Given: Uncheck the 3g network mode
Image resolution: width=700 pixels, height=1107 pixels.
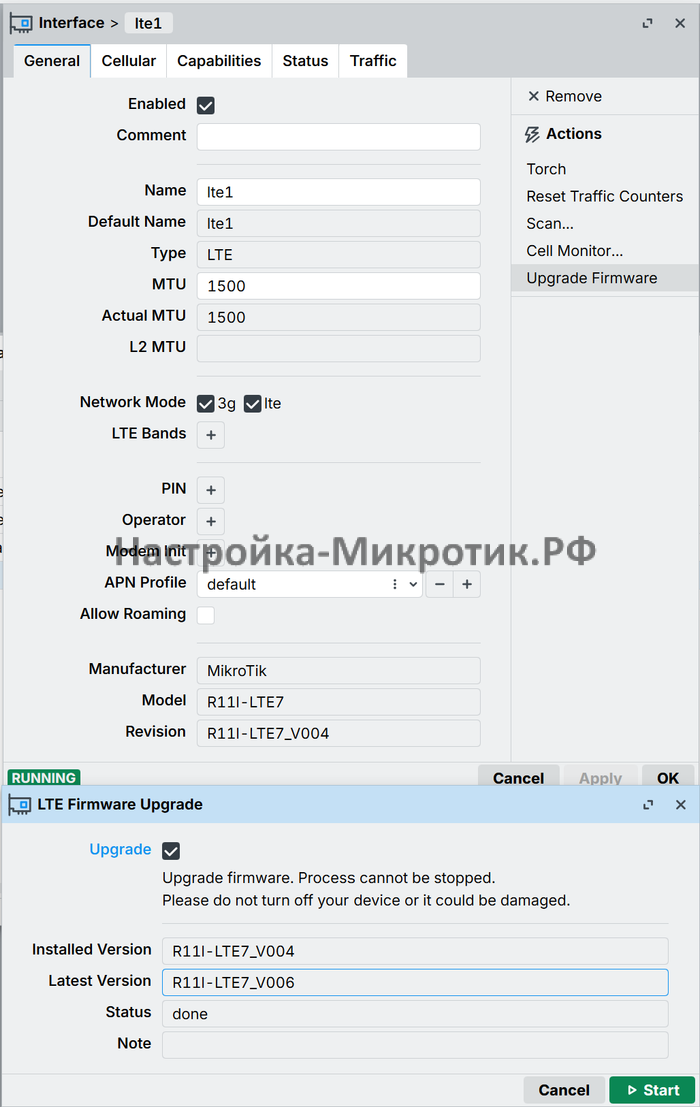Looking at the screenshot, I should pyautogui.click(x=206, y=403).
